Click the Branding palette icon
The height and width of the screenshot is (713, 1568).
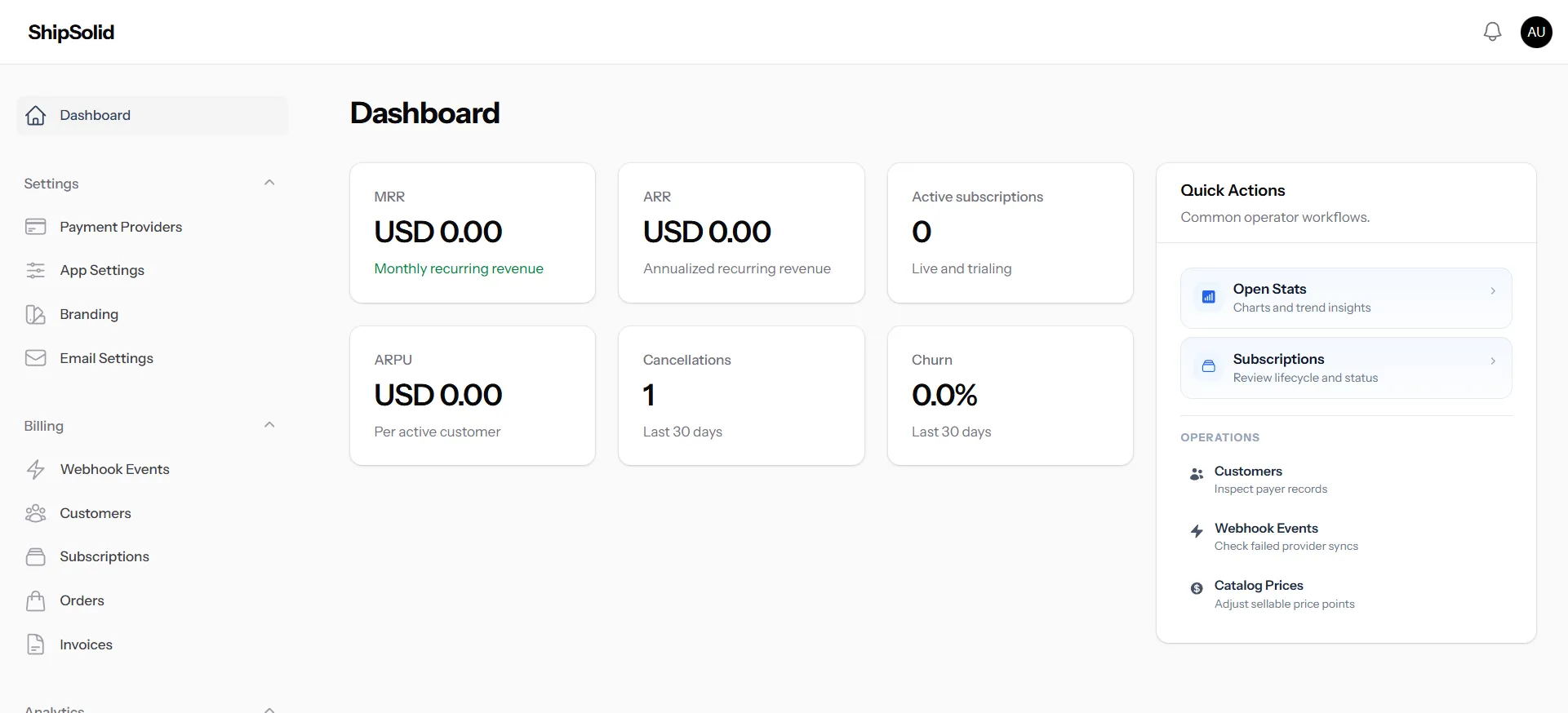(x=35, y=315)
